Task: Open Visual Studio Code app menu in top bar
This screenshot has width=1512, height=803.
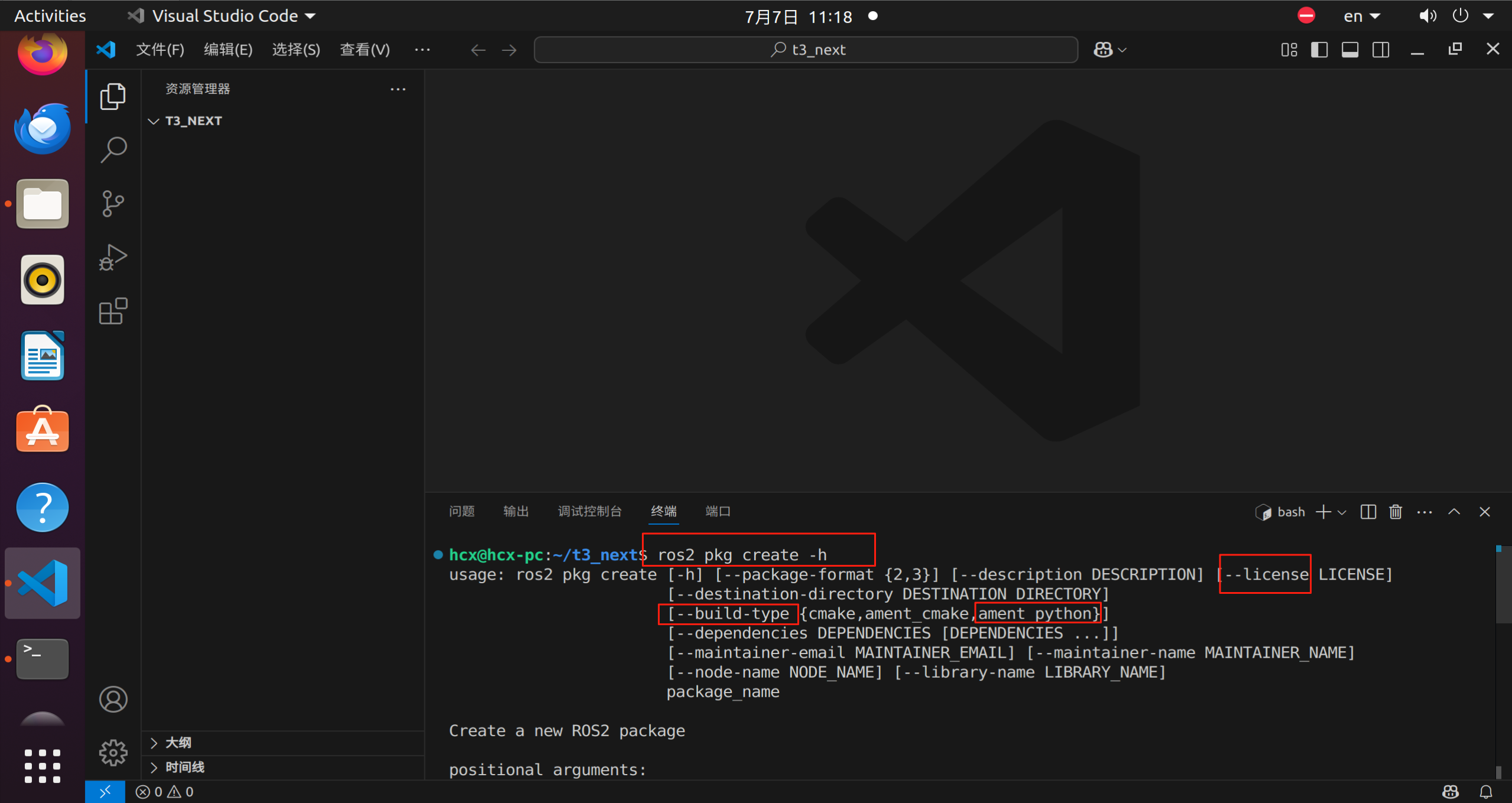Action: pos(222,16)
